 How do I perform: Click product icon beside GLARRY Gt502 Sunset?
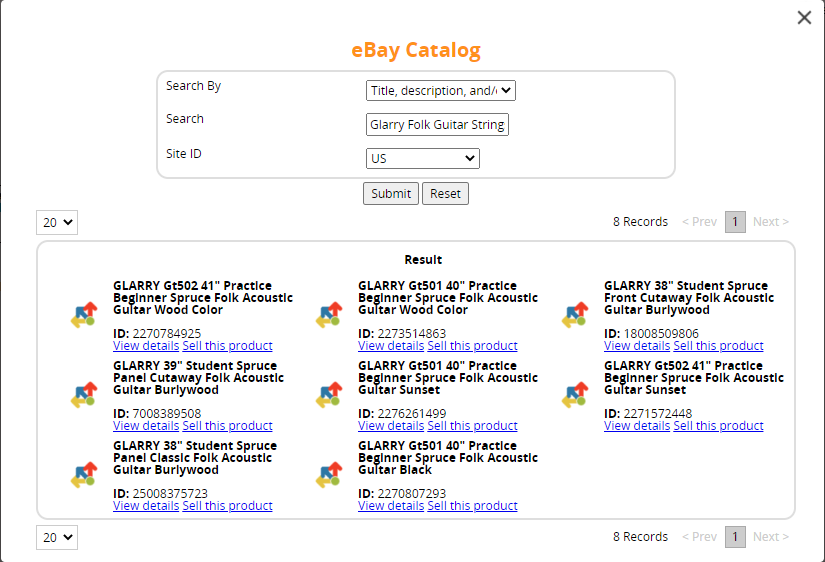coord(575,395)
